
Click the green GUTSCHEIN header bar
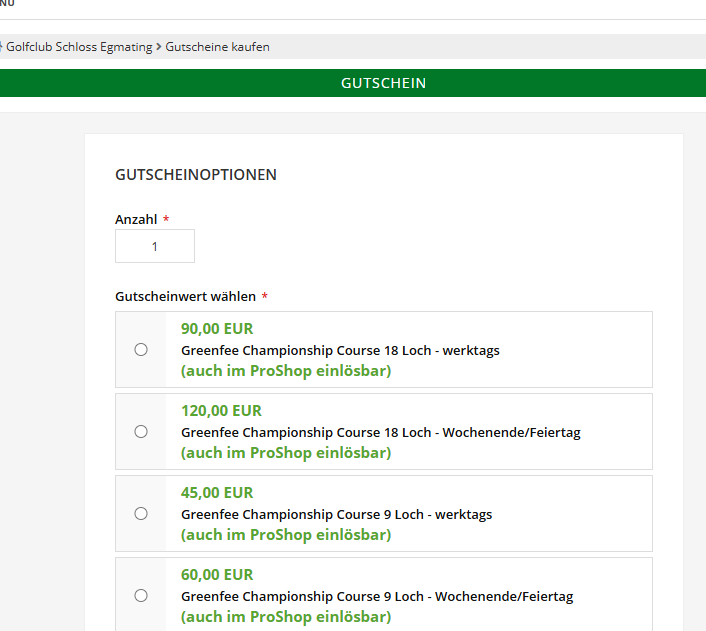click(353, 83)
